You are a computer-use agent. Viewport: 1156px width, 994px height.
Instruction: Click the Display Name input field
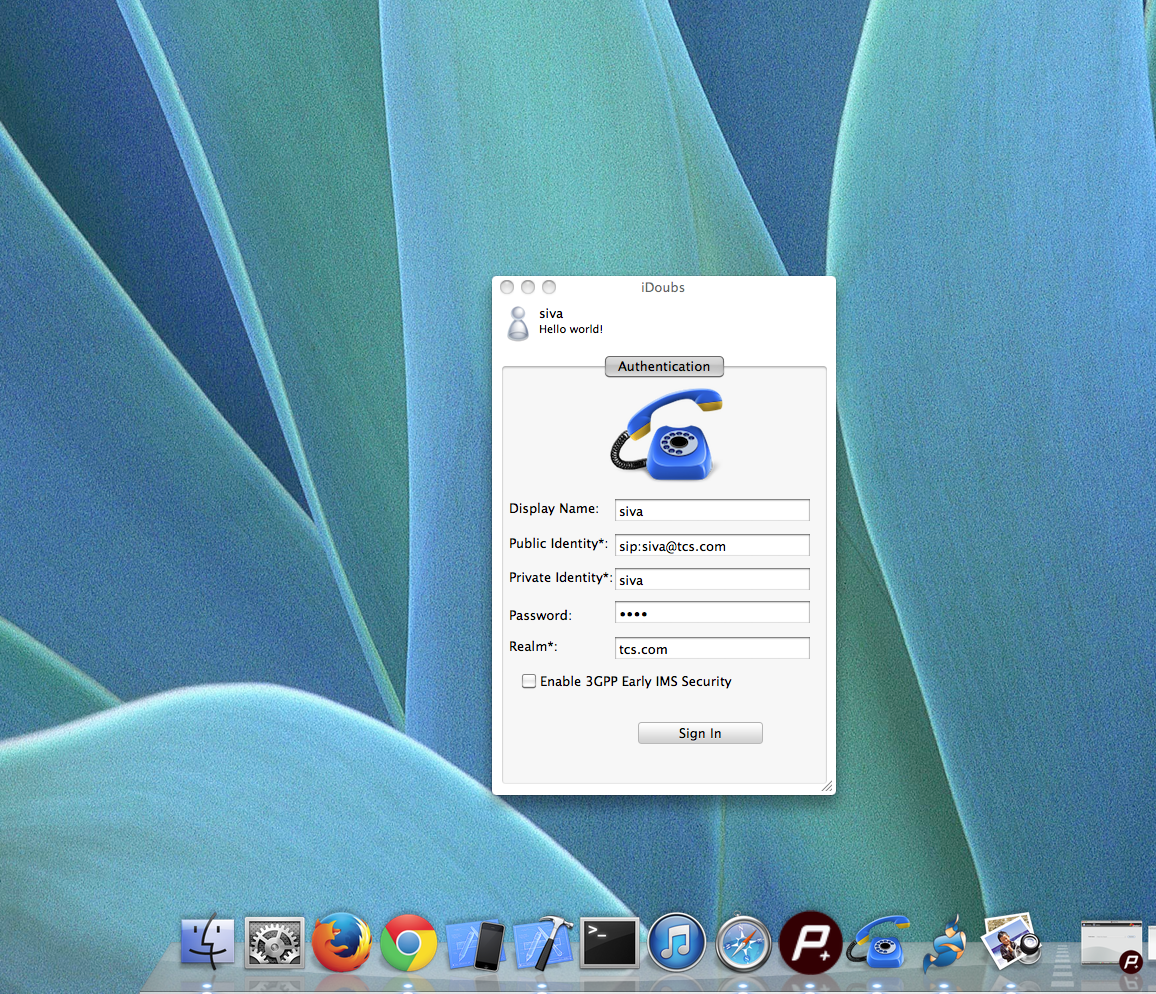tap(712, 510)
